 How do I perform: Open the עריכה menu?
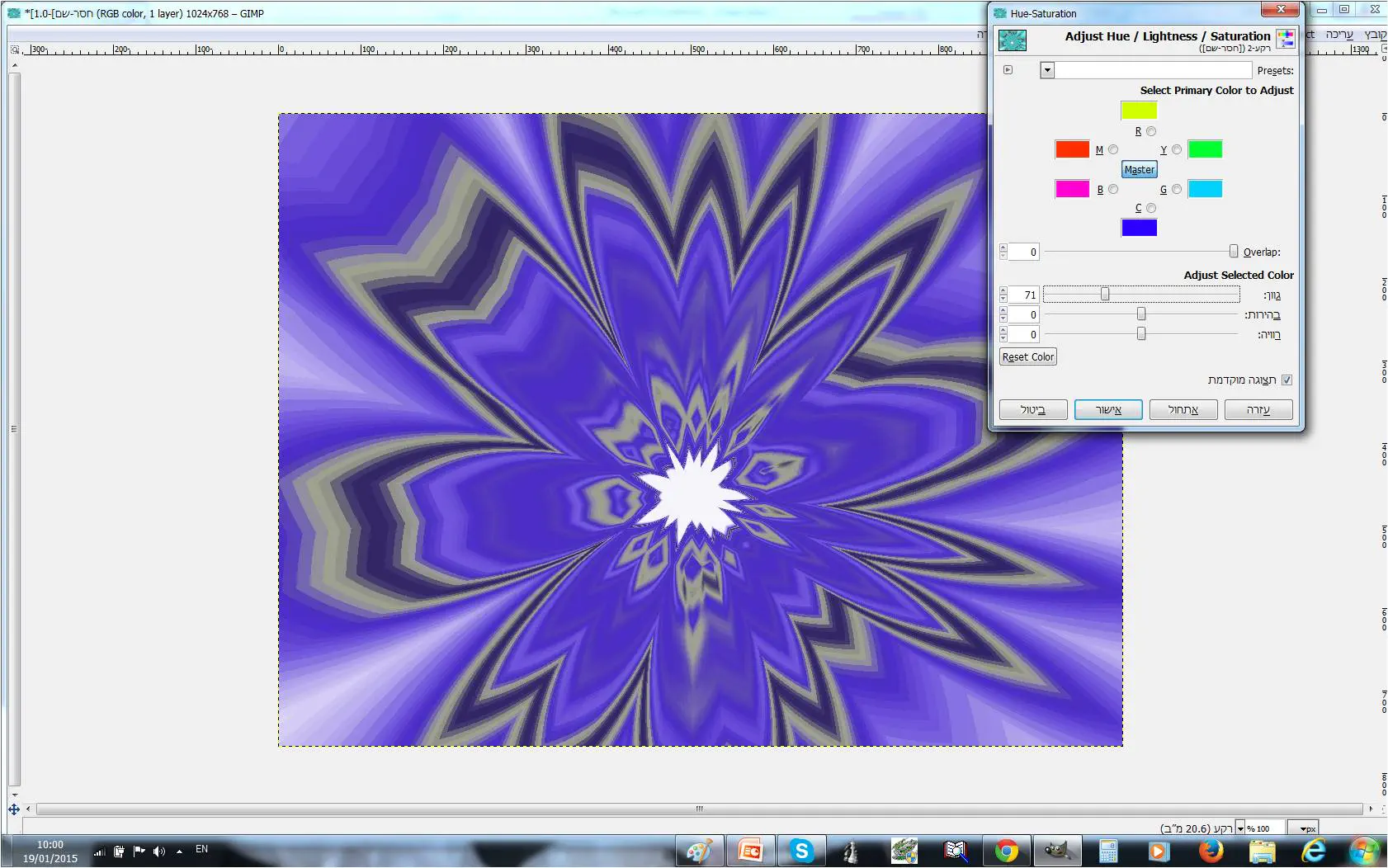1339,34
